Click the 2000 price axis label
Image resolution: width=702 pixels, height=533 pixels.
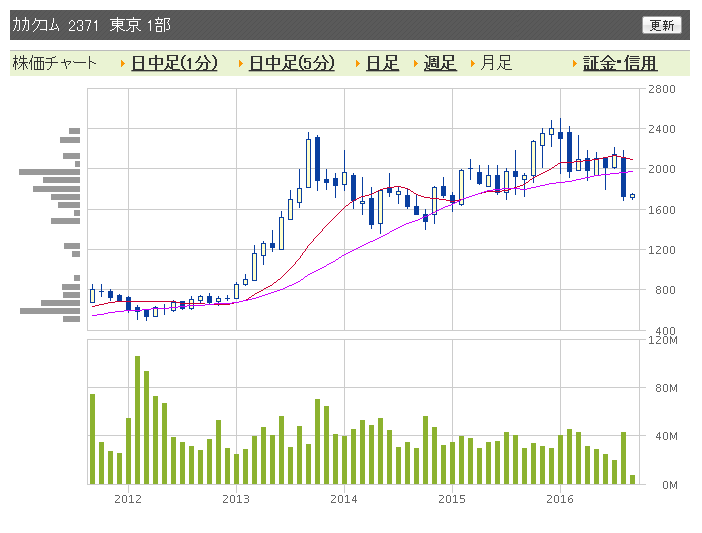tap(662, 169)
